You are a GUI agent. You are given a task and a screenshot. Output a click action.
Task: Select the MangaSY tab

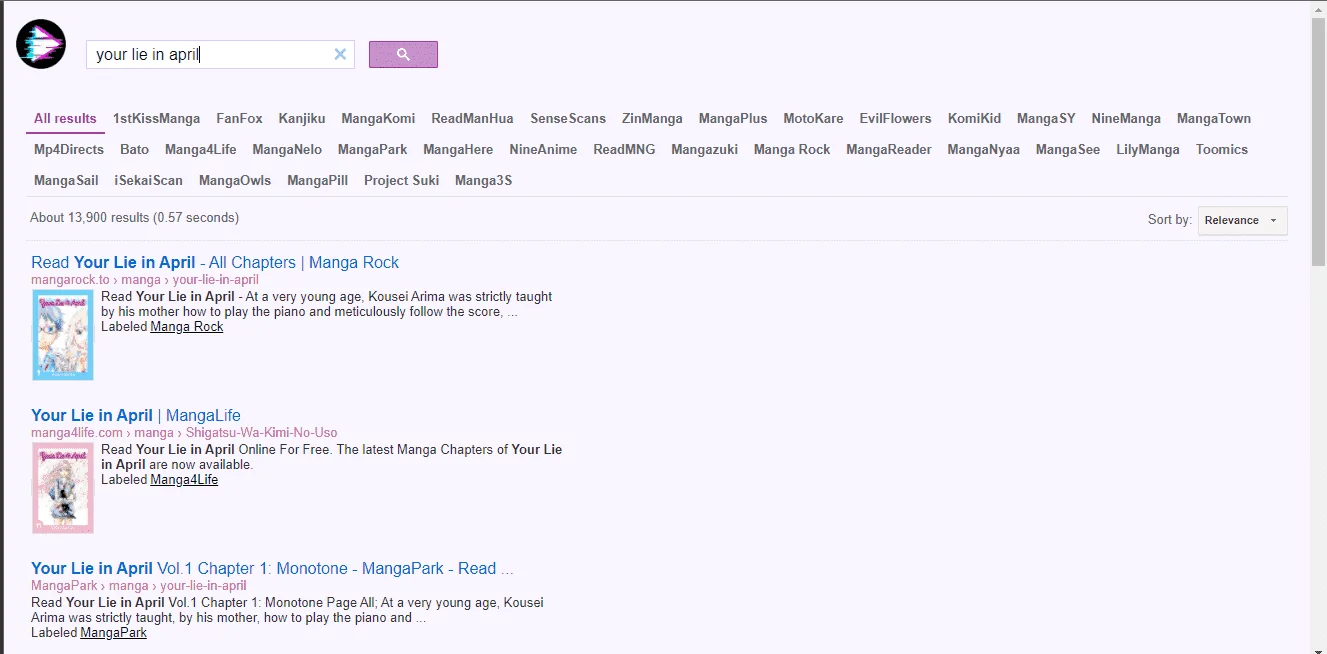(1046, 118)
